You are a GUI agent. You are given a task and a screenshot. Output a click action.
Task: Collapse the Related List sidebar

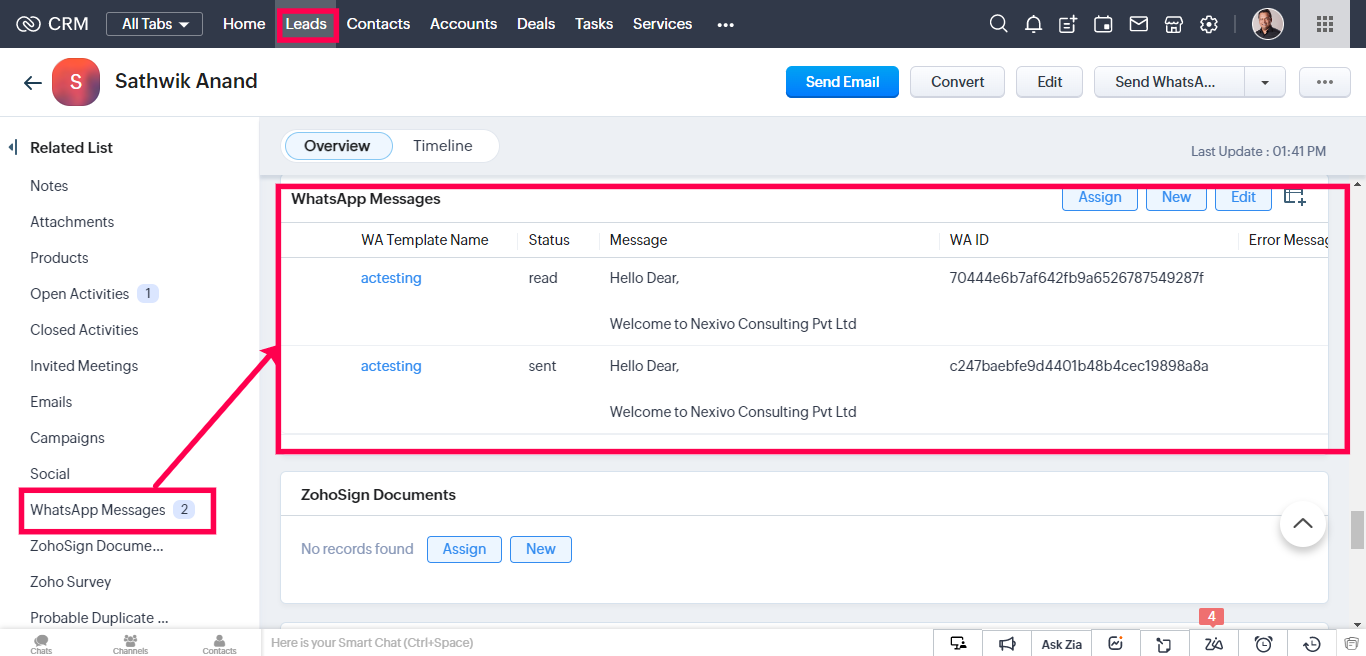pos(13,148)
